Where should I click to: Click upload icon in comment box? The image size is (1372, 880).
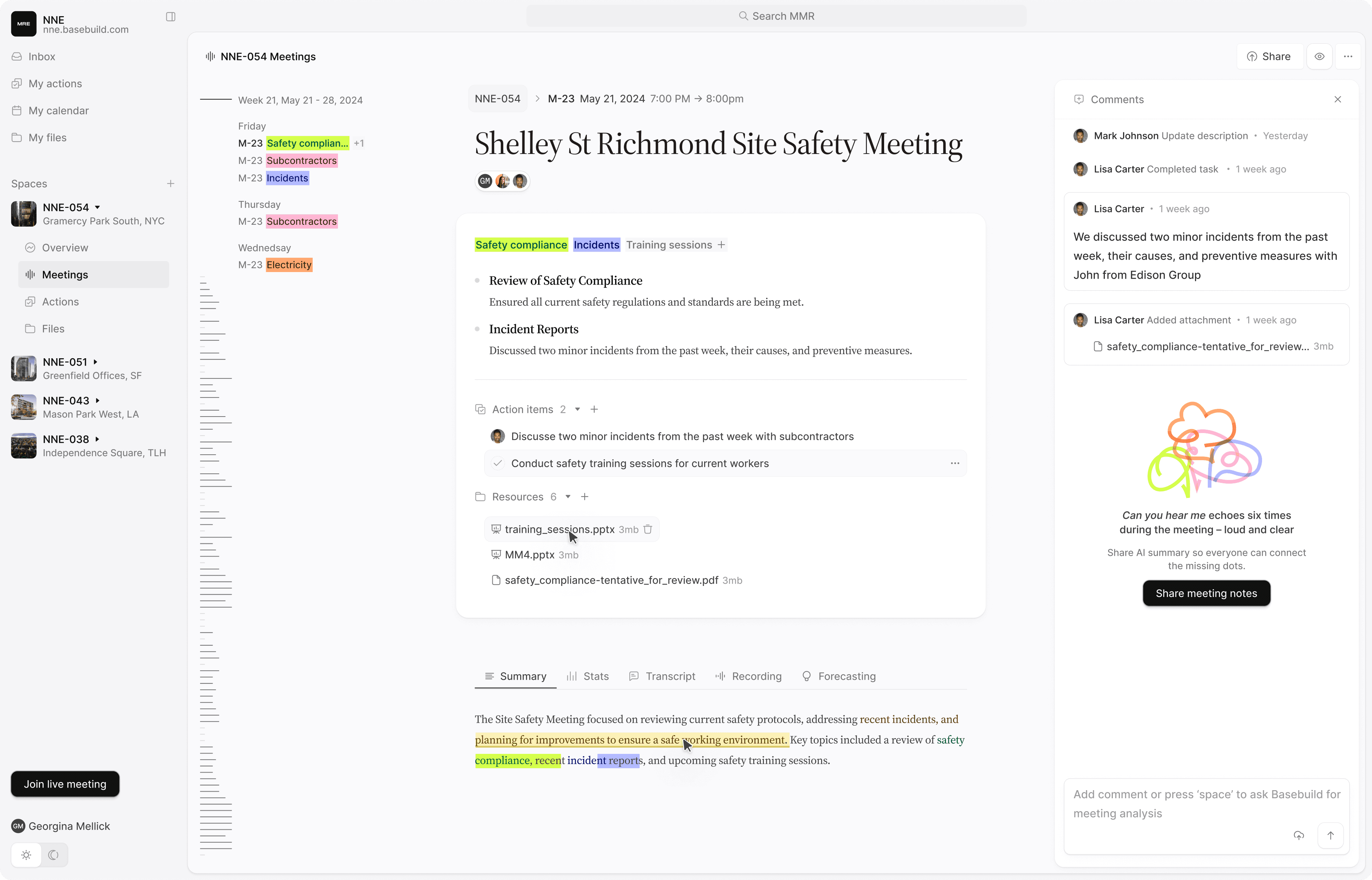click(1299, 835)
